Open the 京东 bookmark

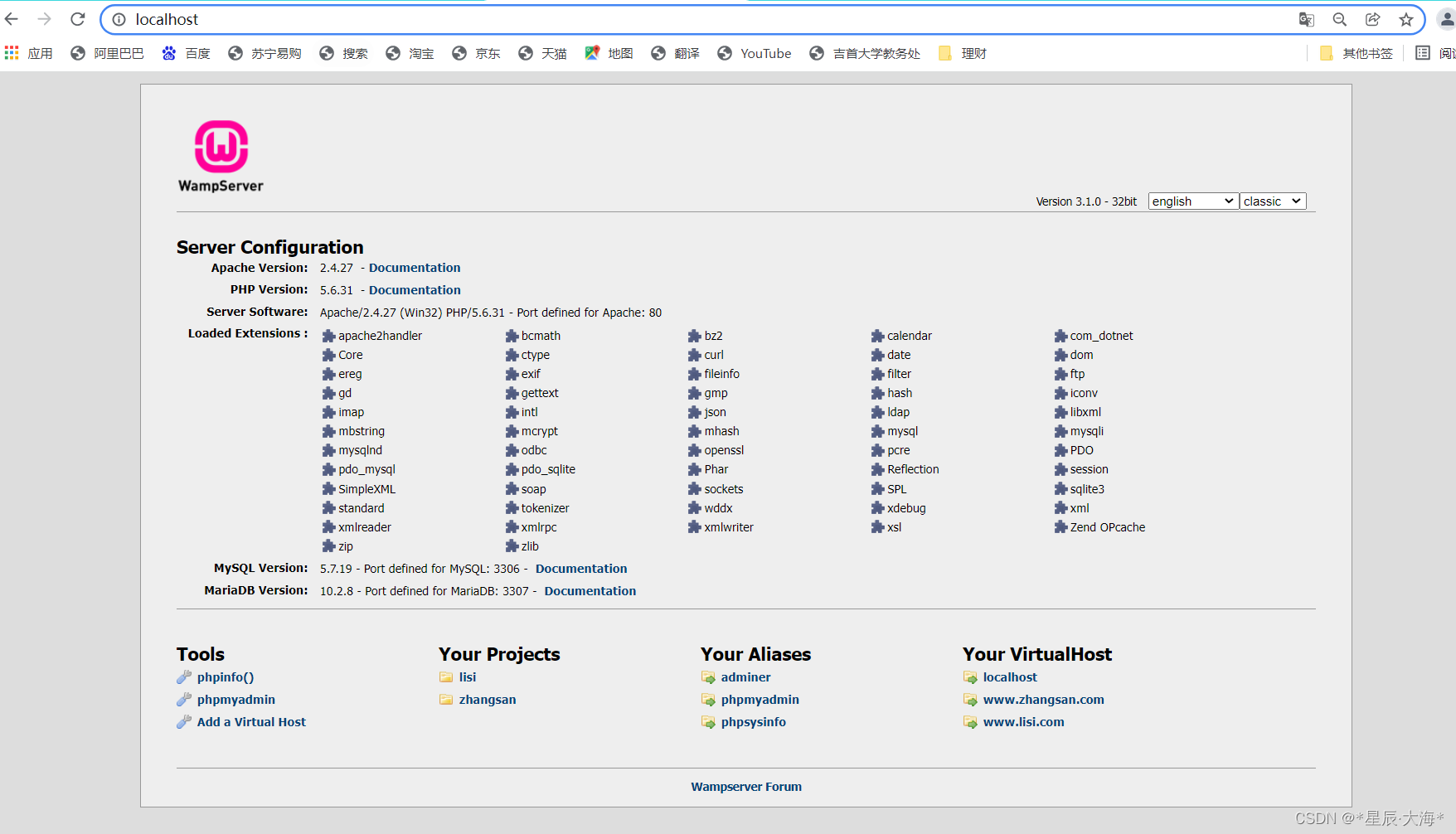pyautogui.click(x=476, y=53)
